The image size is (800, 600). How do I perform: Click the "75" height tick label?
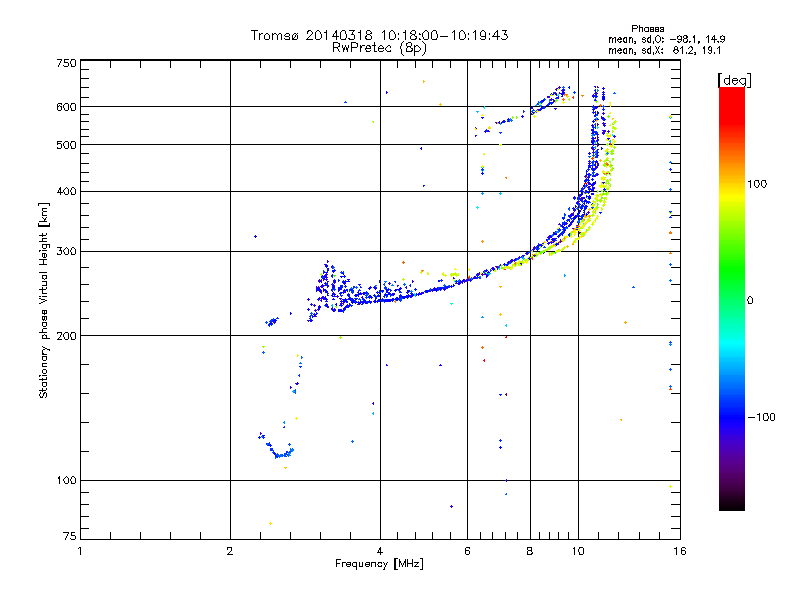[70, 536]
